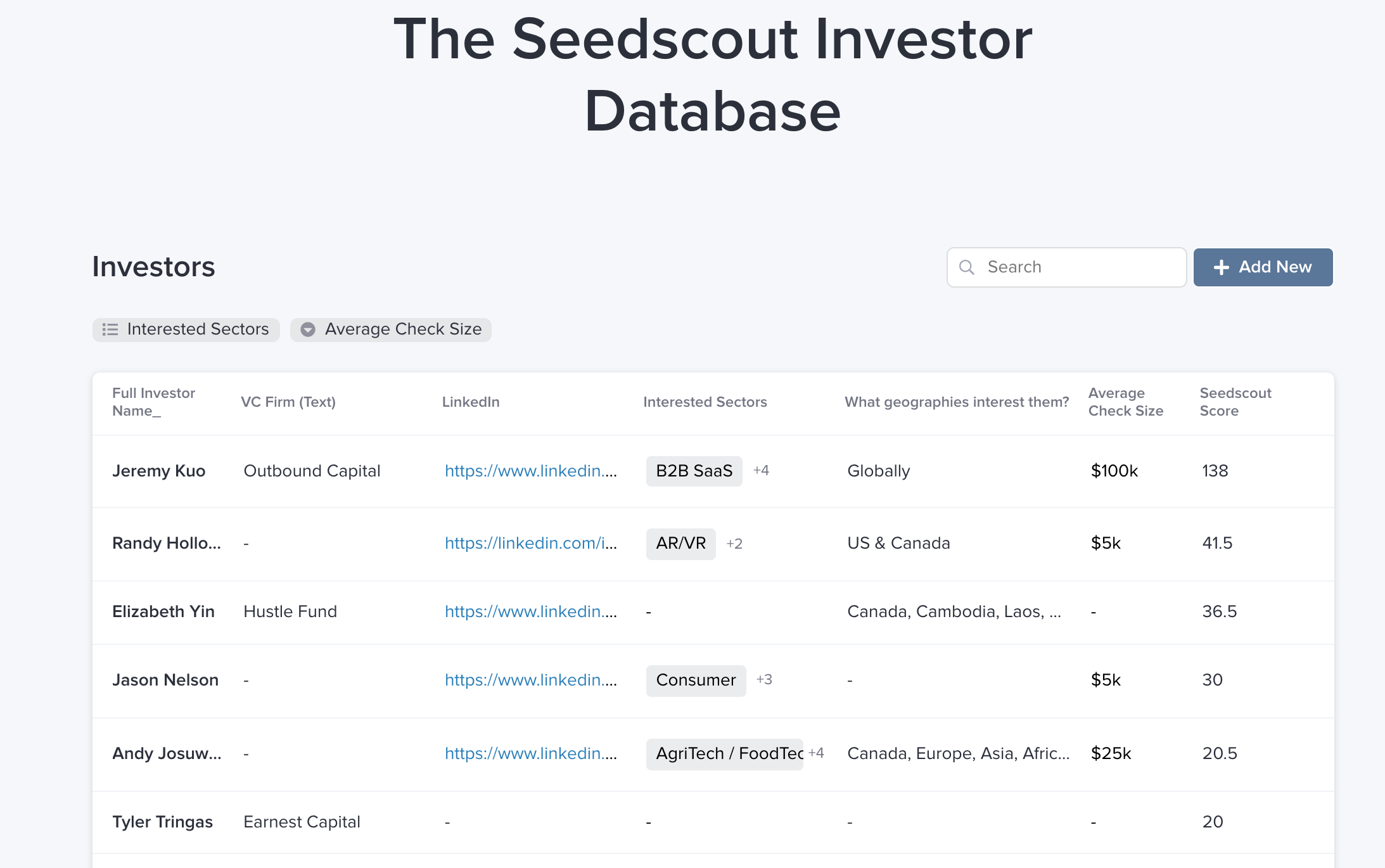Open Randy Hollo's linkedin.com link

(531, 543)
